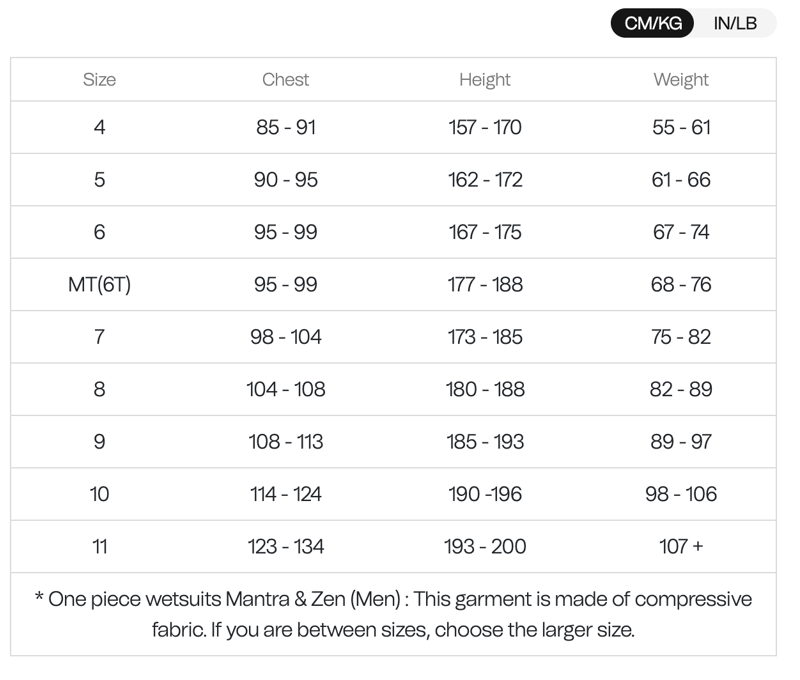
Task: Switch units to IN/LB
Action: tap(735, 23)
